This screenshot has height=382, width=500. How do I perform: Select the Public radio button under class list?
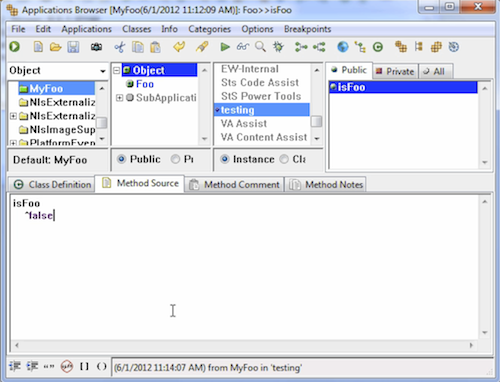[x=122, y=159]
